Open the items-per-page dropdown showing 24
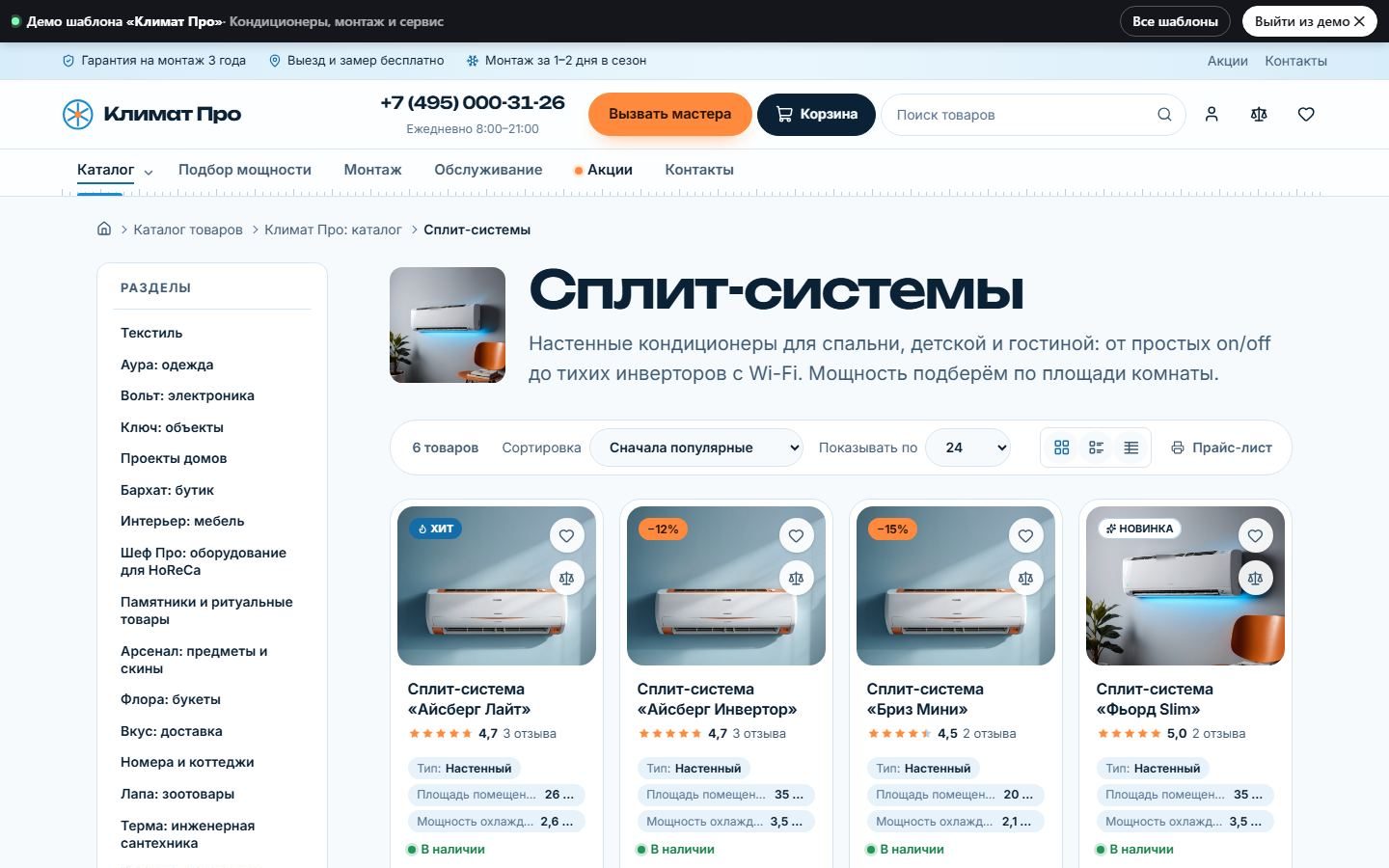The height and width of the screenshot is (868, 1389). [x=967, y=448]
